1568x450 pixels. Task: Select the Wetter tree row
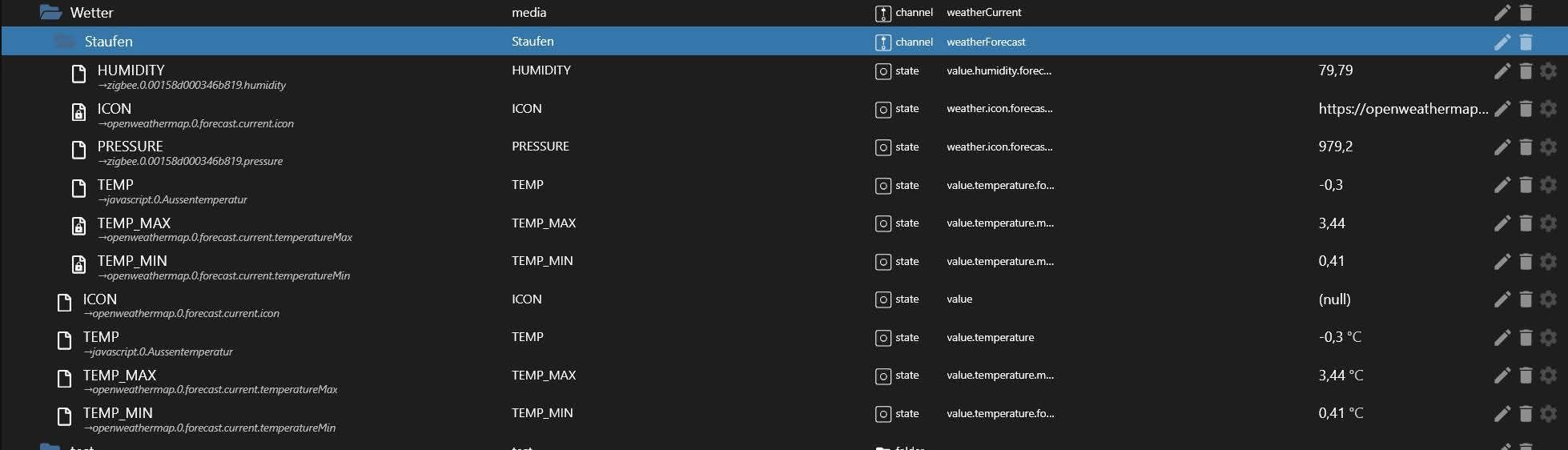(x=784, y=13)
